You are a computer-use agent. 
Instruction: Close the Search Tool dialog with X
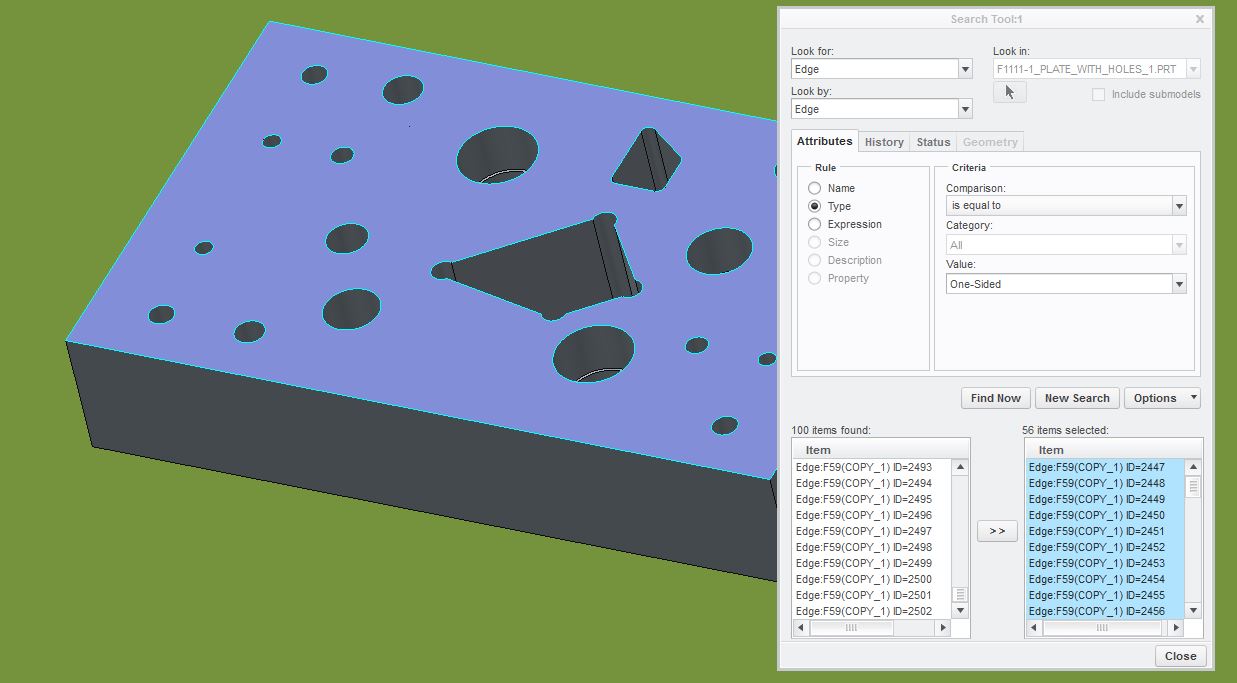(1200, 19)
